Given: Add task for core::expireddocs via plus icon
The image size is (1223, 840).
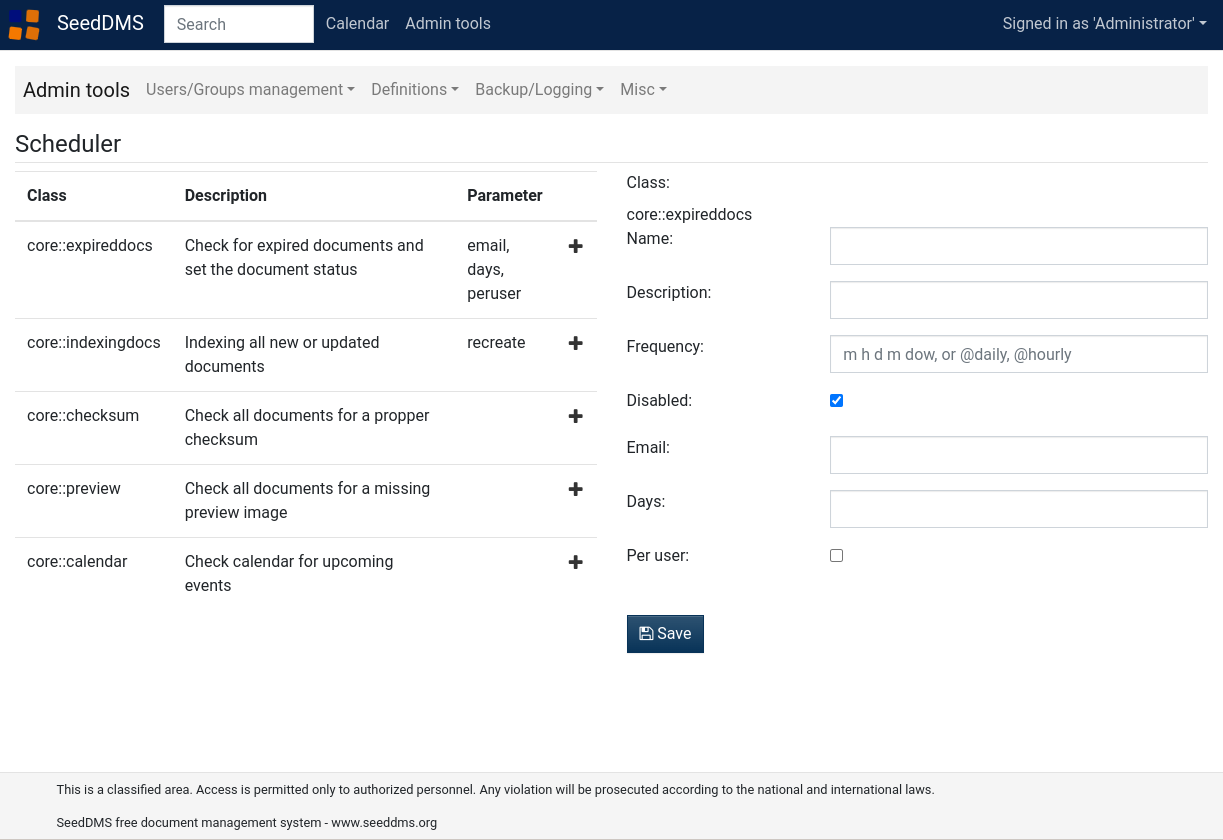Looking at the screenshot, I should coord(575,246).
